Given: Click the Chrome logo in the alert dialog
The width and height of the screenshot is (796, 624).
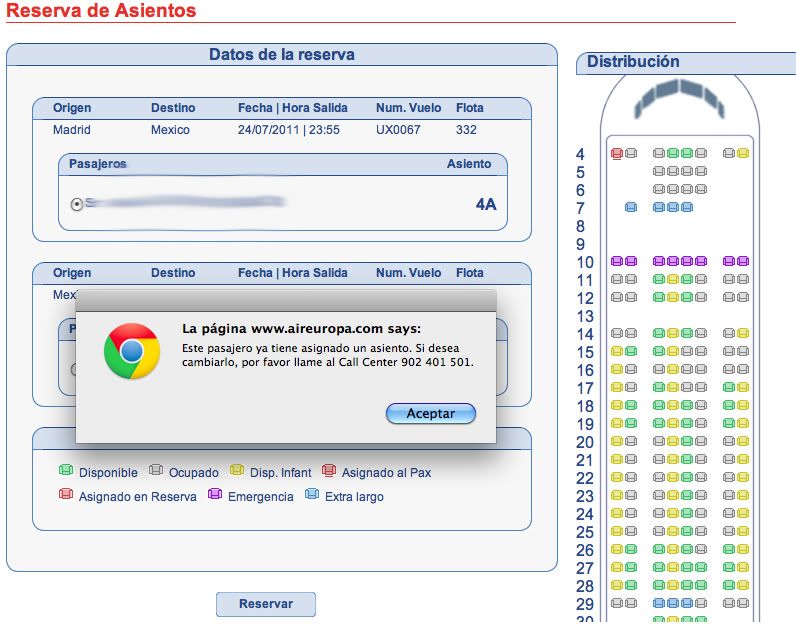Looking at the screenshot, I should pos(132,351).
